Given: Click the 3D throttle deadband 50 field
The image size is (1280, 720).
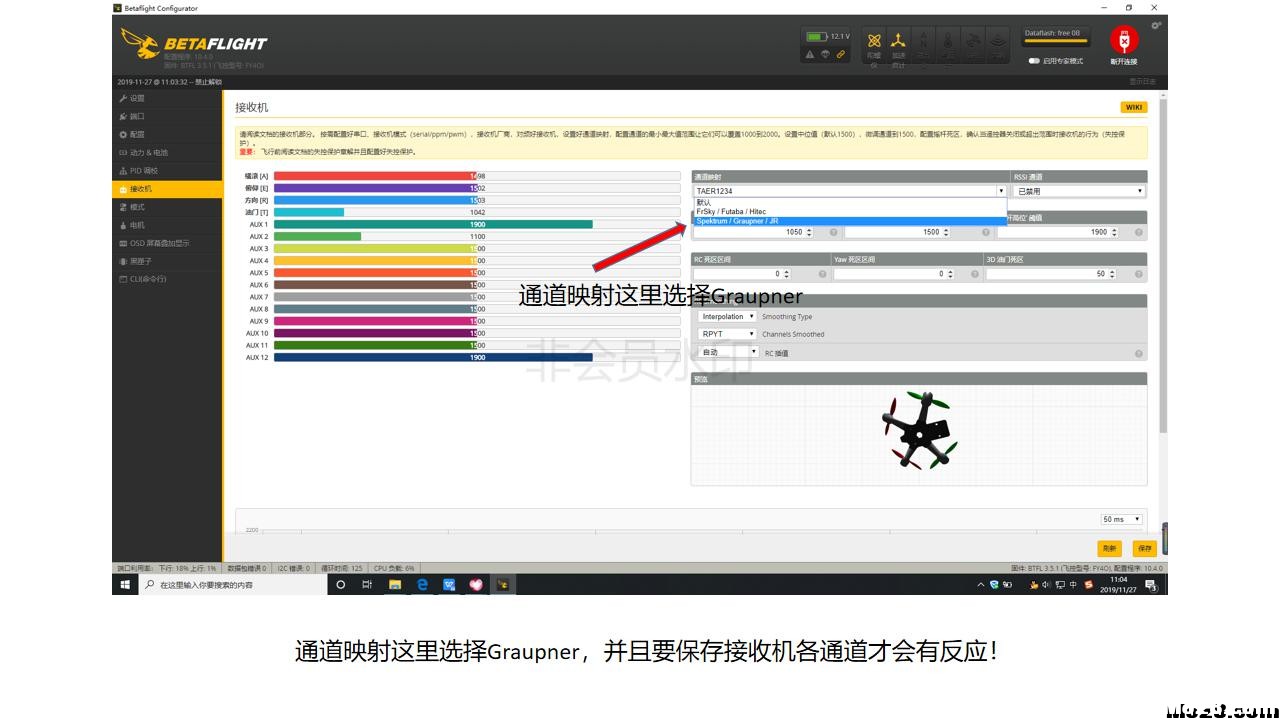Looking at the screenshot, I should 1052,273.
